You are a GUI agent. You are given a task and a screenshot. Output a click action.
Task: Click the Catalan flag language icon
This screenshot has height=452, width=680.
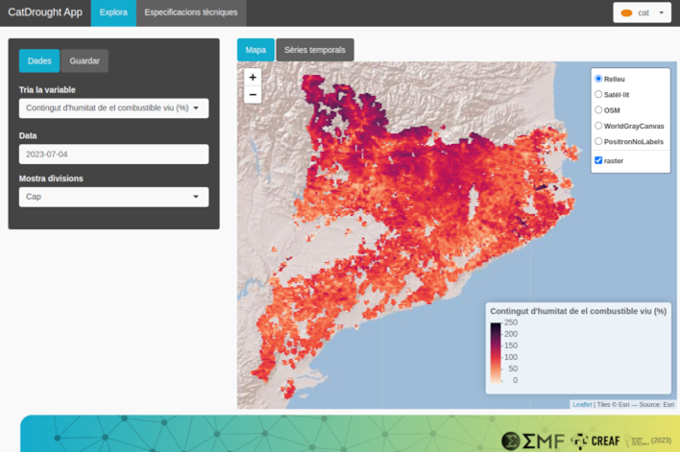627,13
